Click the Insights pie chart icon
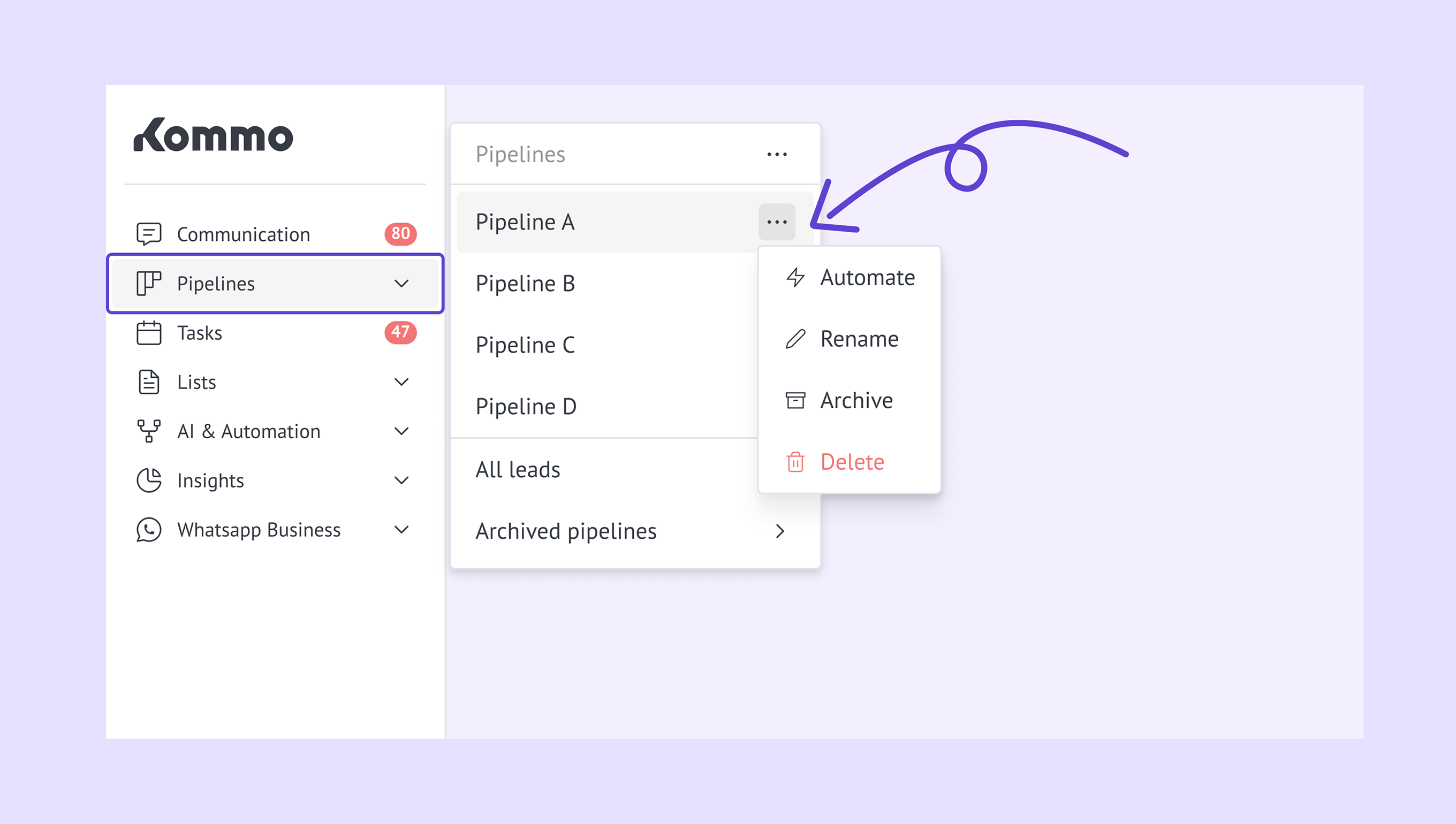Viewport: 1456px width, 824px height. (x=149, y=480)
